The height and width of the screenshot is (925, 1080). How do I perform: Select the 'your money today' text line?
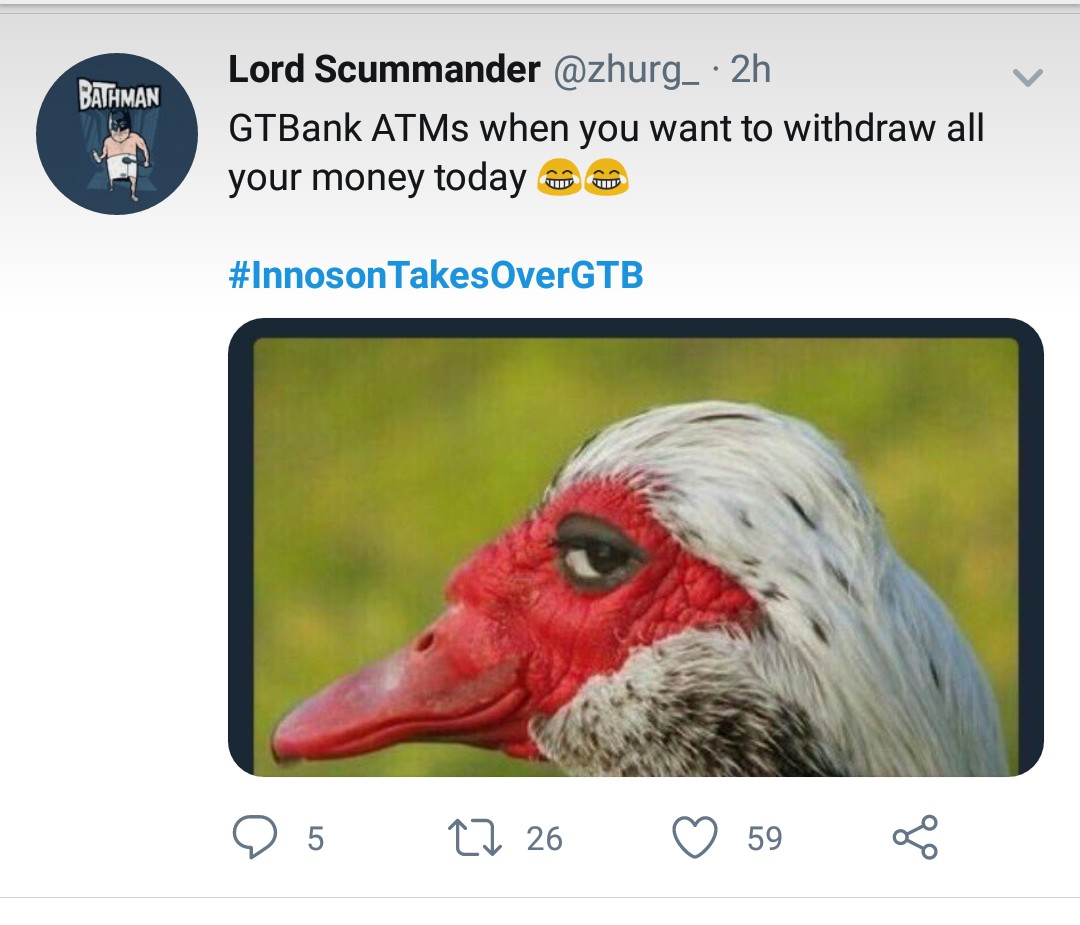(x=377, y=178)
